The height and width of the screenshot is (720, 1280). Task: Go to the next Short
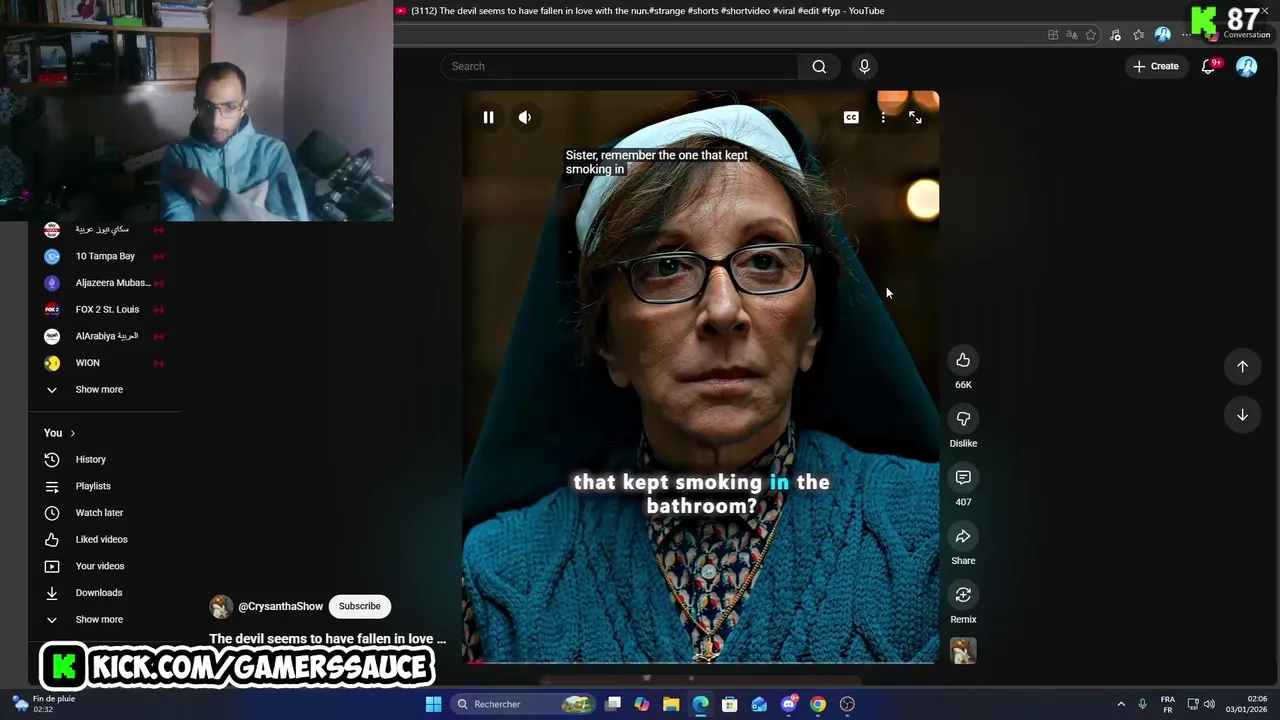(1242, 415)
